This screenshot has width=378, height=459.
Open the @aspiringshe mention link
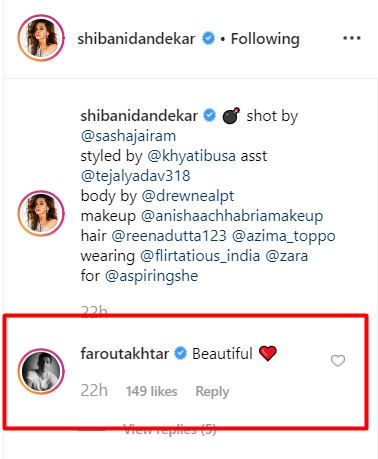152,276
